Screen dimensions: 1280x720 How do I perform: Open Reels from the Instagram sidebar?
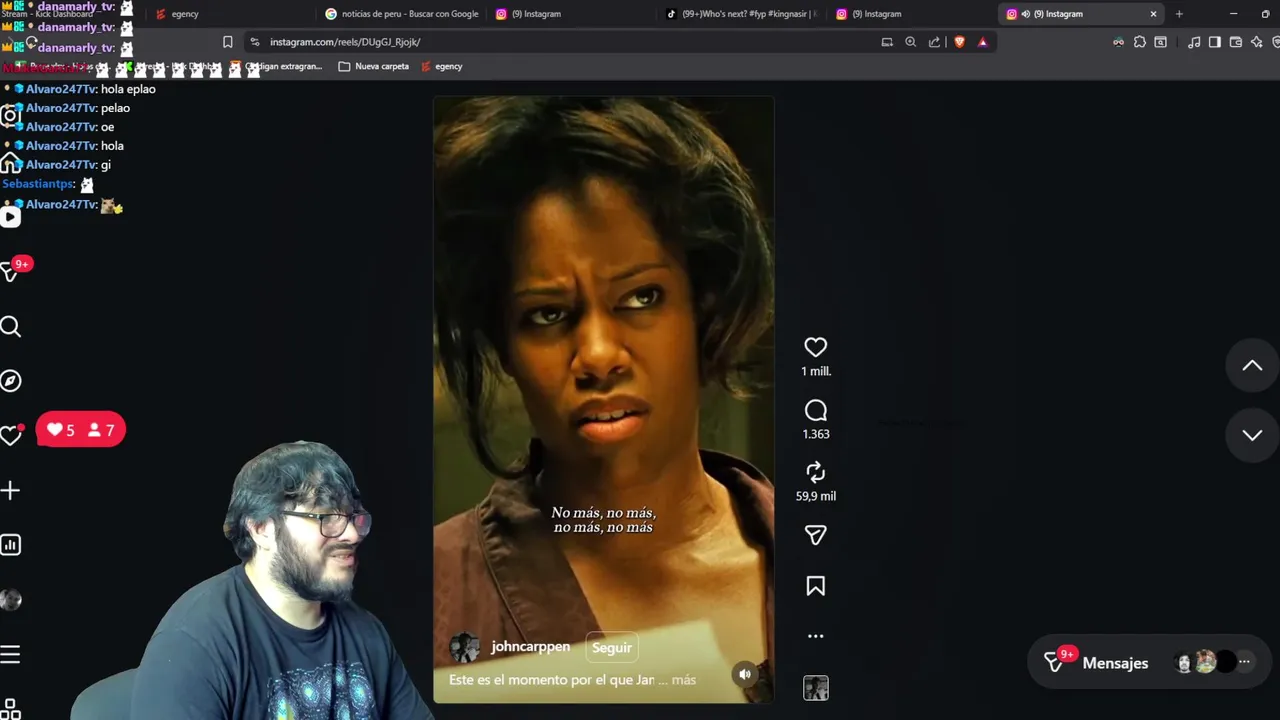coord(11,217)
